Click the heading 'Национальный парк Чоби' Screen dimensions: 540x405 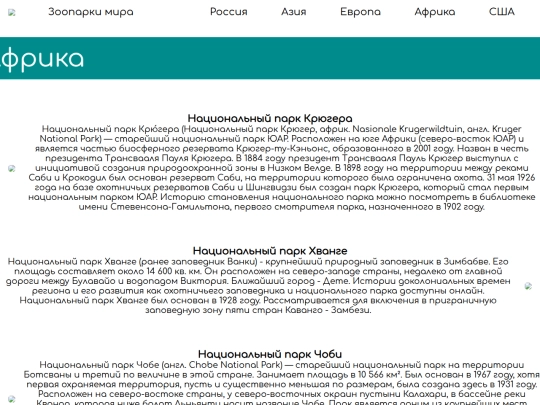coord(270,354)
